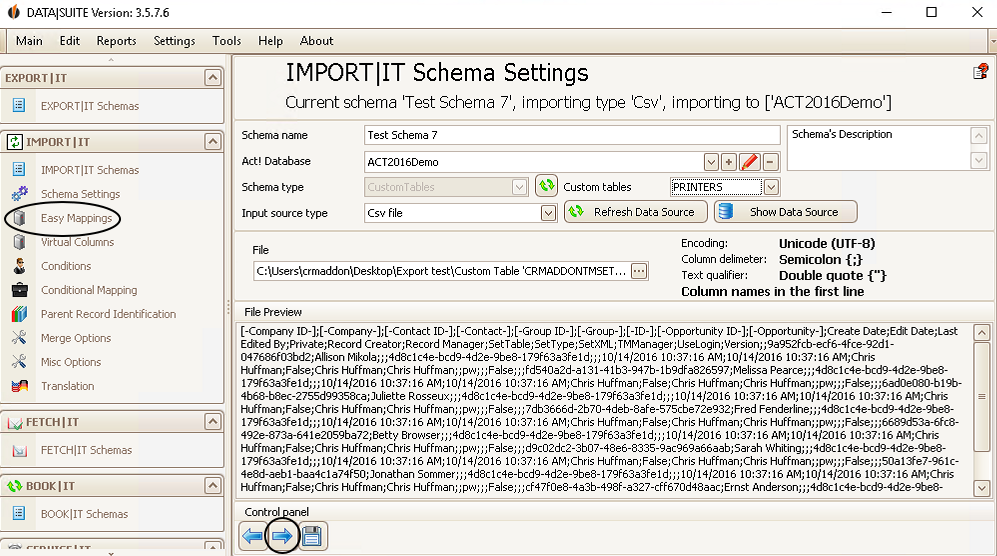Collapse the FETCH|IT panel
The height and width of the screenshot is (556, 997).
click(x=212, y=421)
